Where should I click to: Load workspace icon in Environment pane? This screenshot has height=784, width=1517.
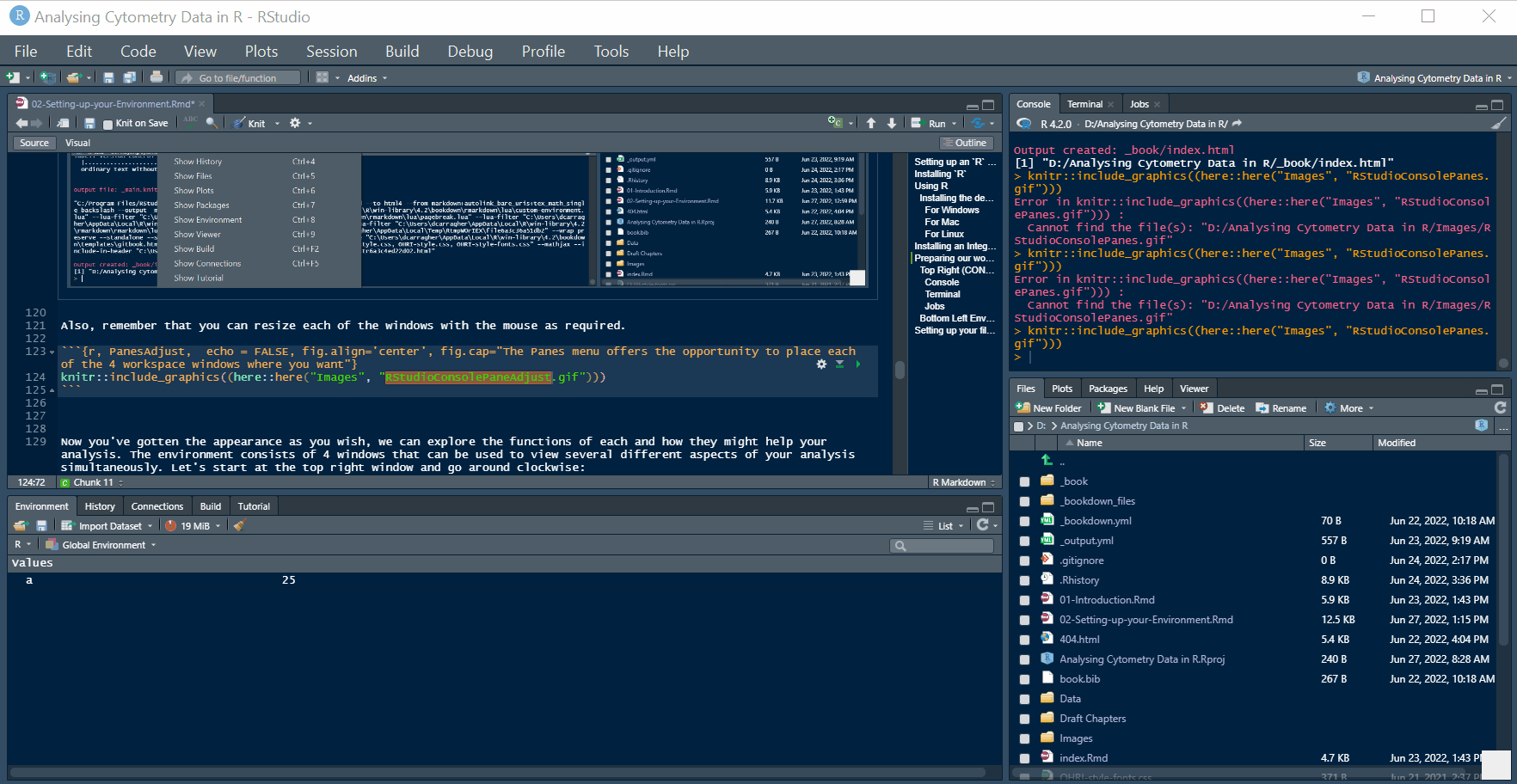pos(21,525)
